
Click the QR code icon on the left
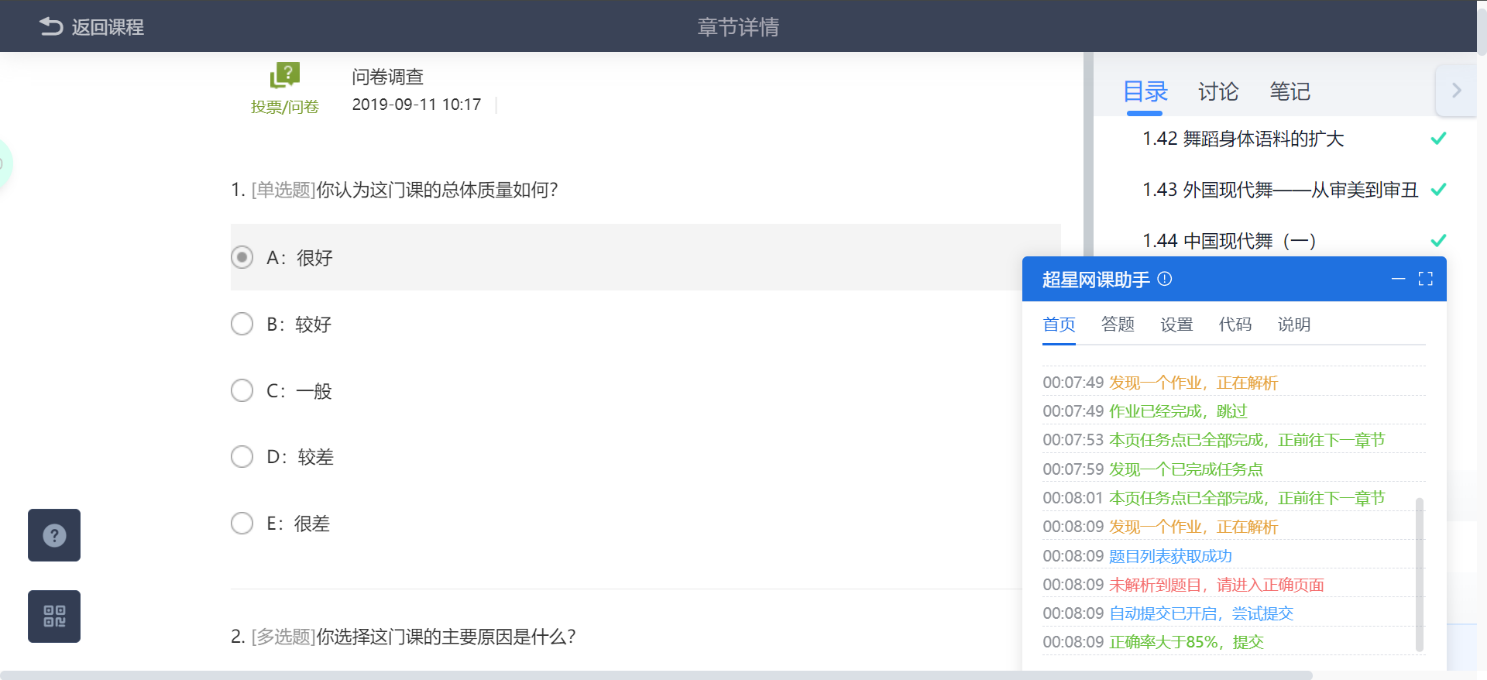53,616
